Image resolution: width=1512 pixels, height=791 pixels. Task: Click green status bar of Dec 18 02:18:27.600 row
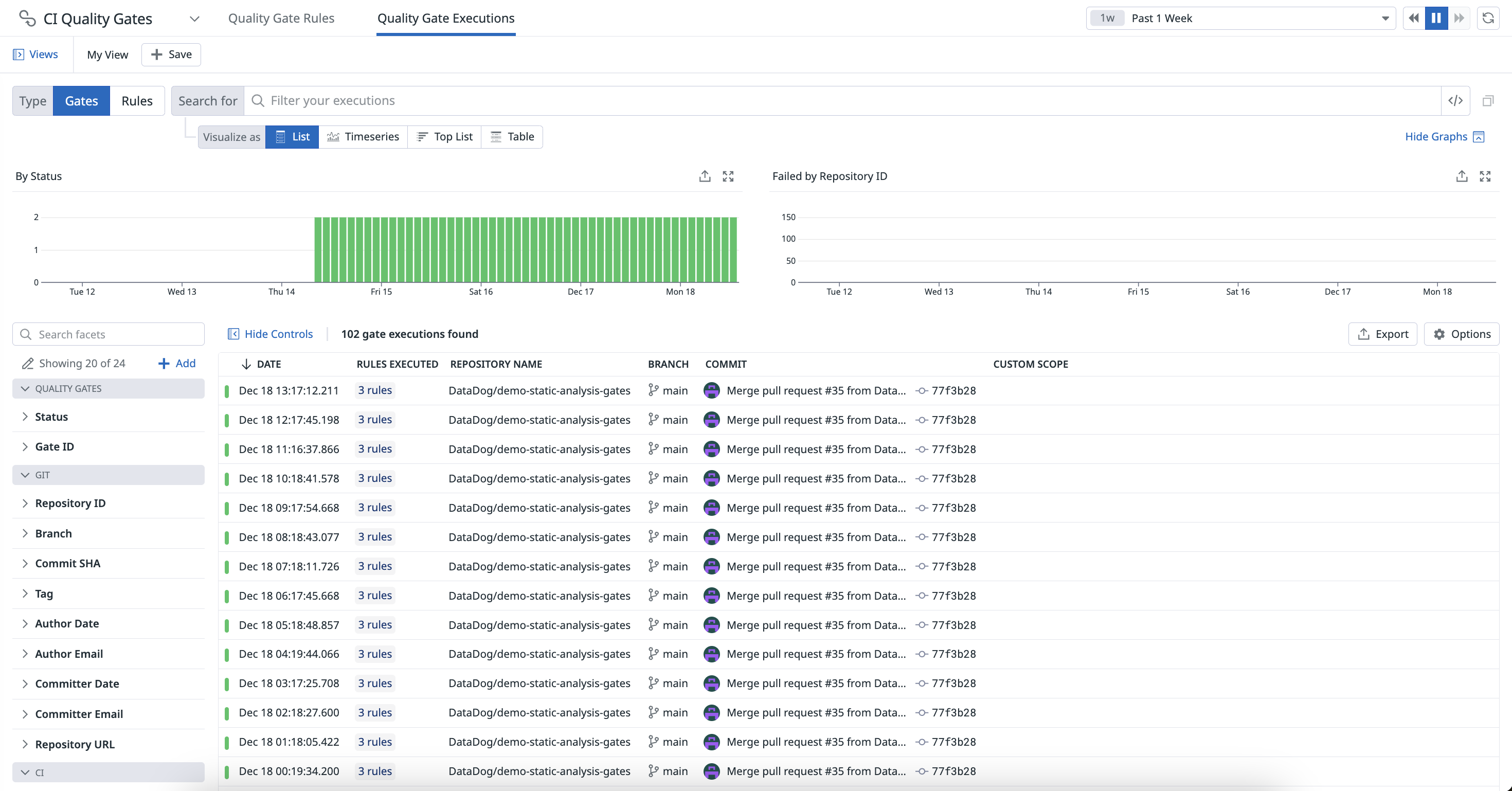(x=227, y=713)
